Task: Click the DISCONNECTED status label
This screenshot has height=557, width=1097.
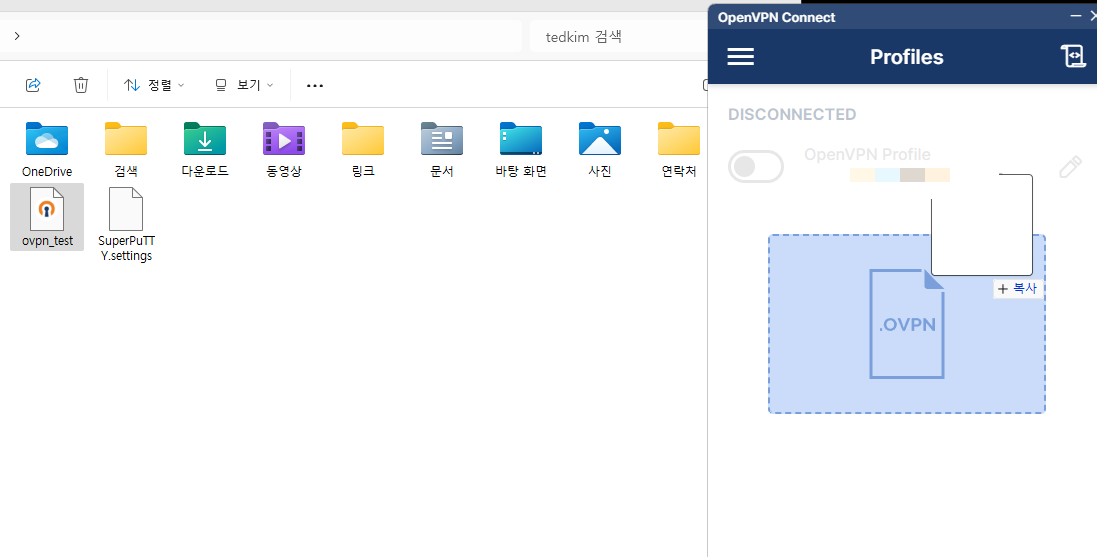Action: coord(792,114)
